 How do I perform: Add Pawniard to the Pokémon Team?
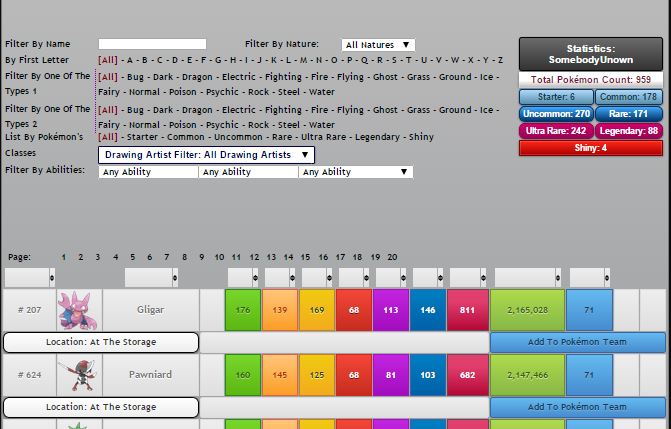pyautogui.click(x=577, y=407)
